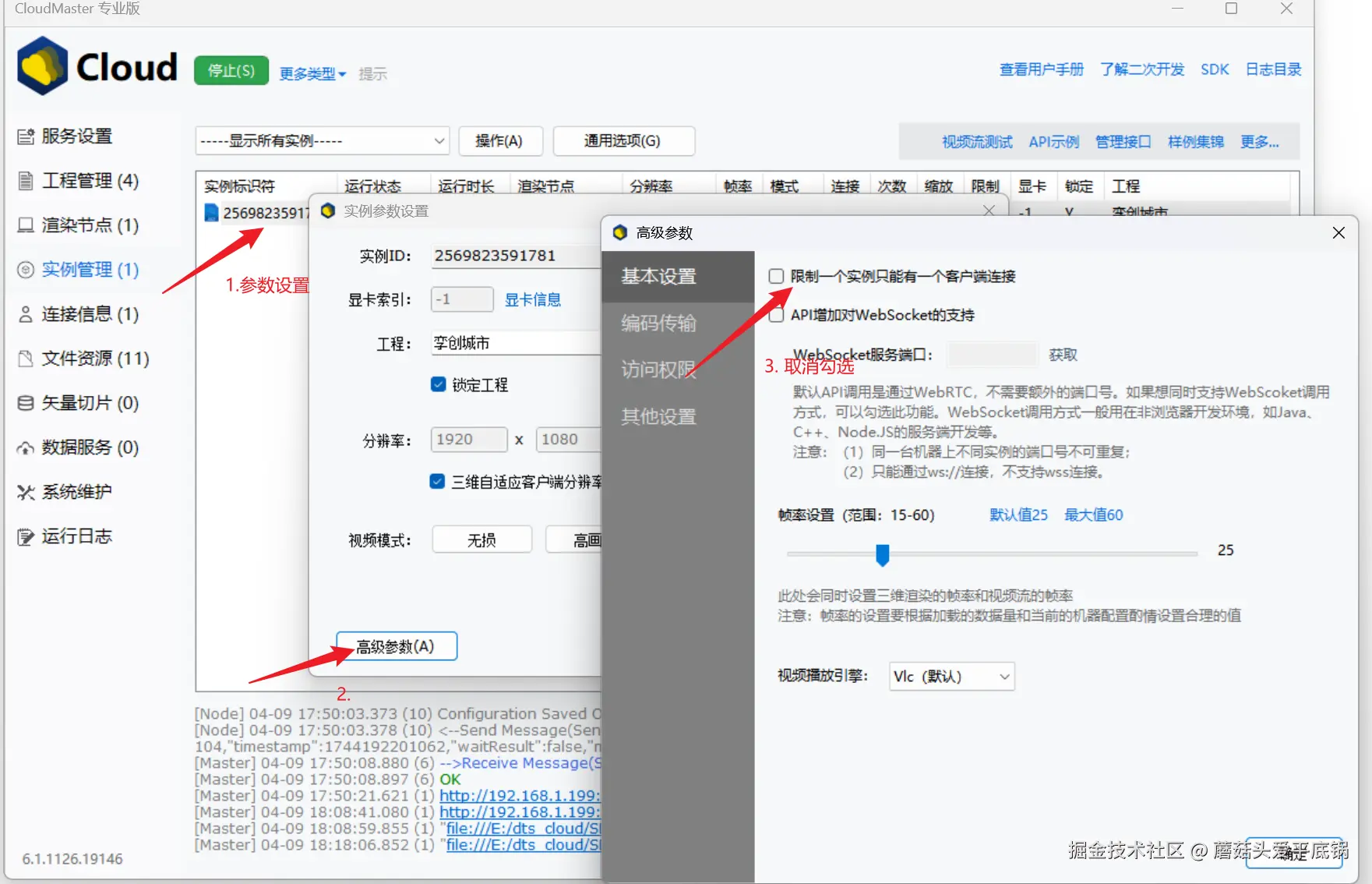The width and height of the screenshot is (1372, 884).
Task: Open the 日志目录 link
Action: coord(1274,69)
